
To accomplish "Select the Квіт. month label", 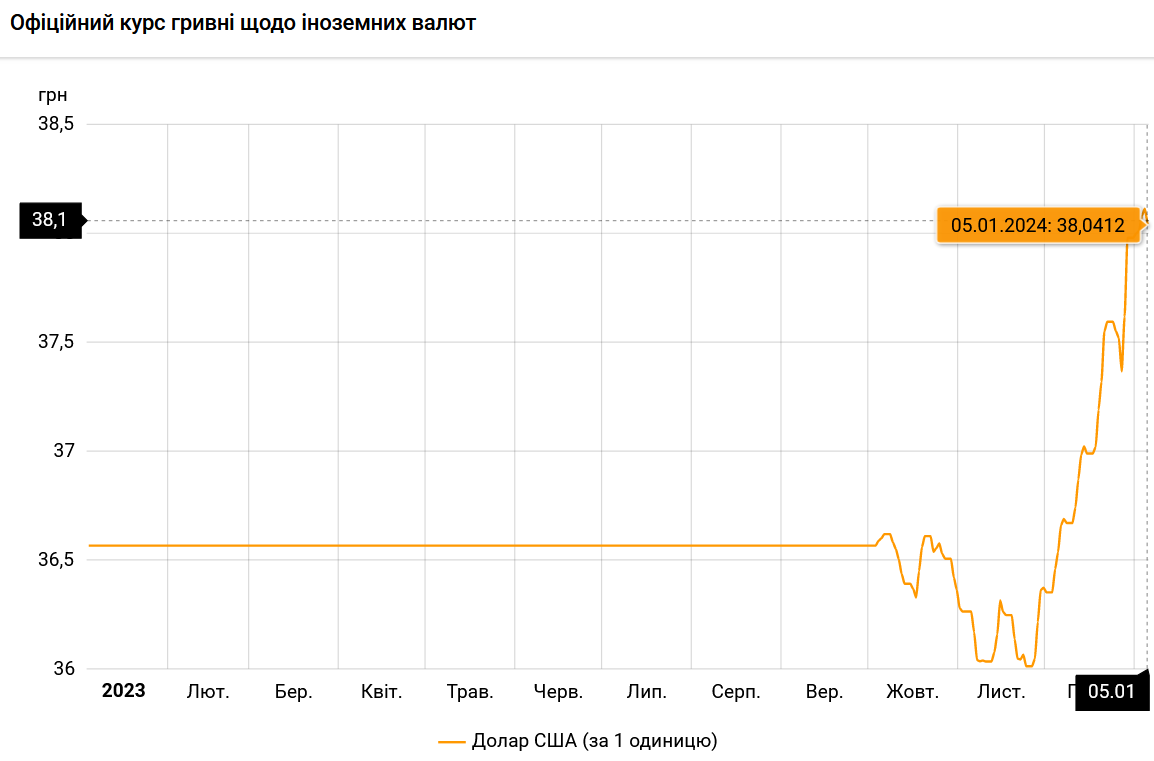I will tap(382, 692).
